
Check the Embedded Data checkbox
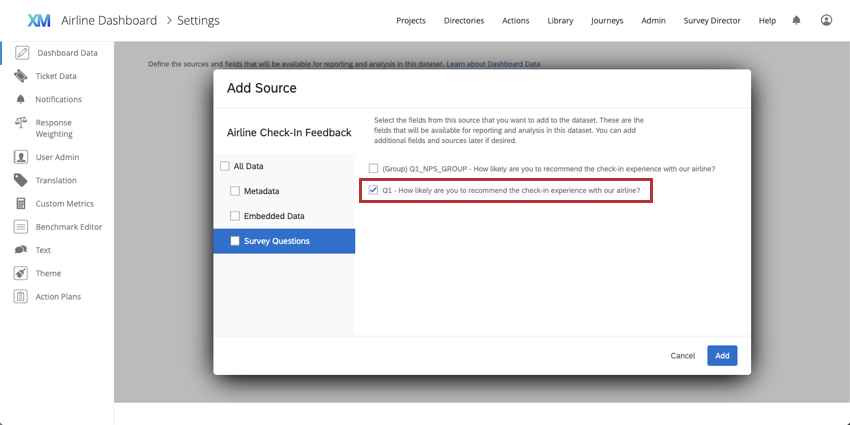tap(235, 216)
